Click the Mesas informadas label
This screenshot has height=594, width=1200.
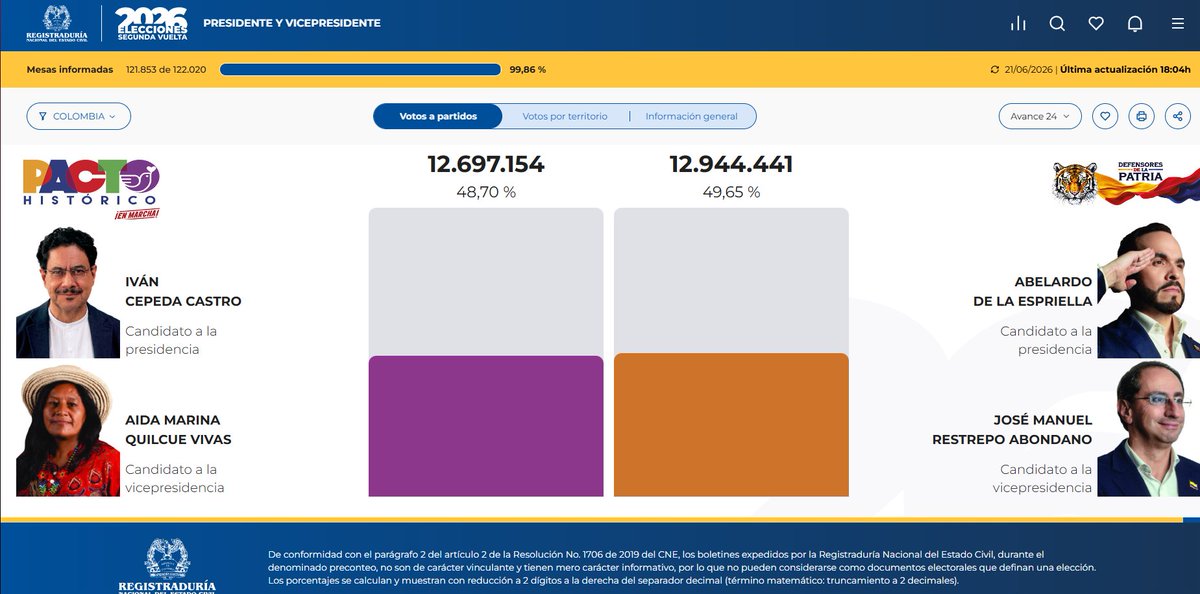click(x=70, y=70)
